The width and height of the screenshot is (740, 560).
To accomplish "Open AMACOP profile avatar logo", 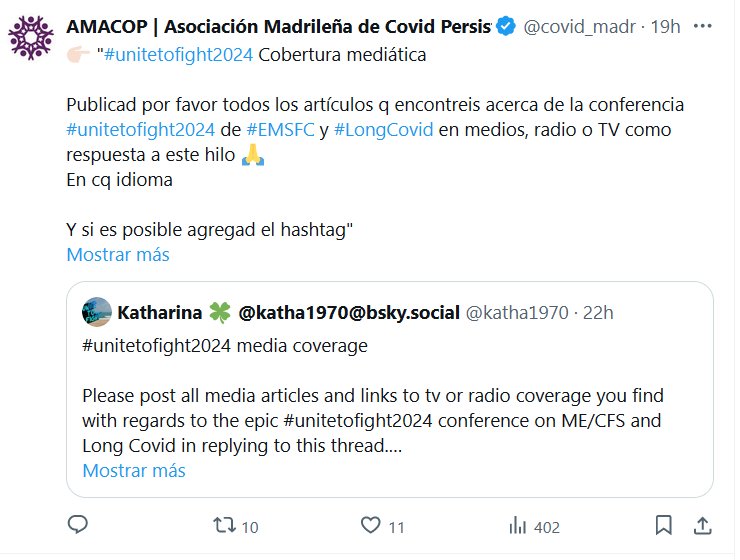I will [31, 39].
